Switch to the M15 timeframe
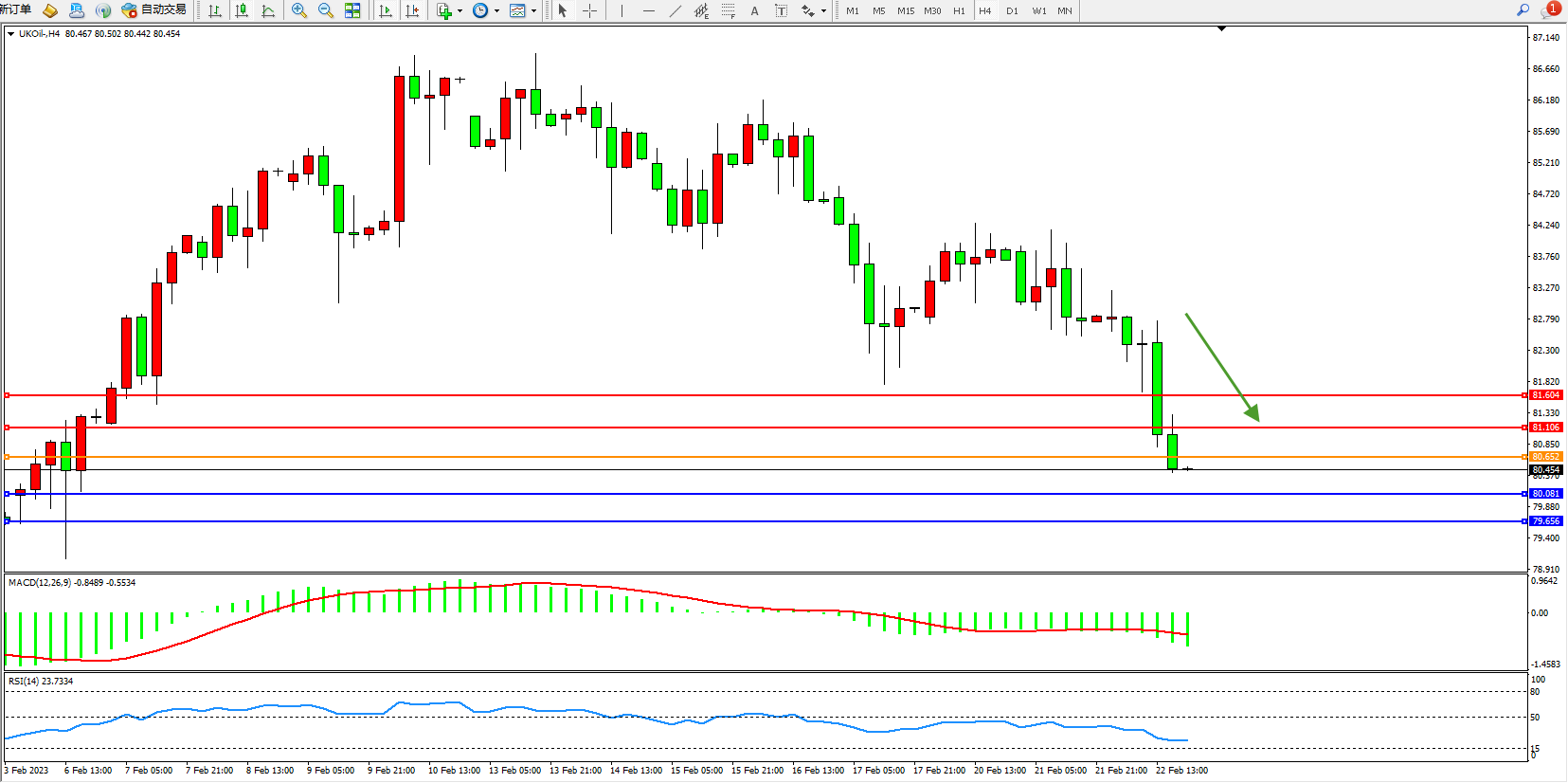 (x=906, y=10)
